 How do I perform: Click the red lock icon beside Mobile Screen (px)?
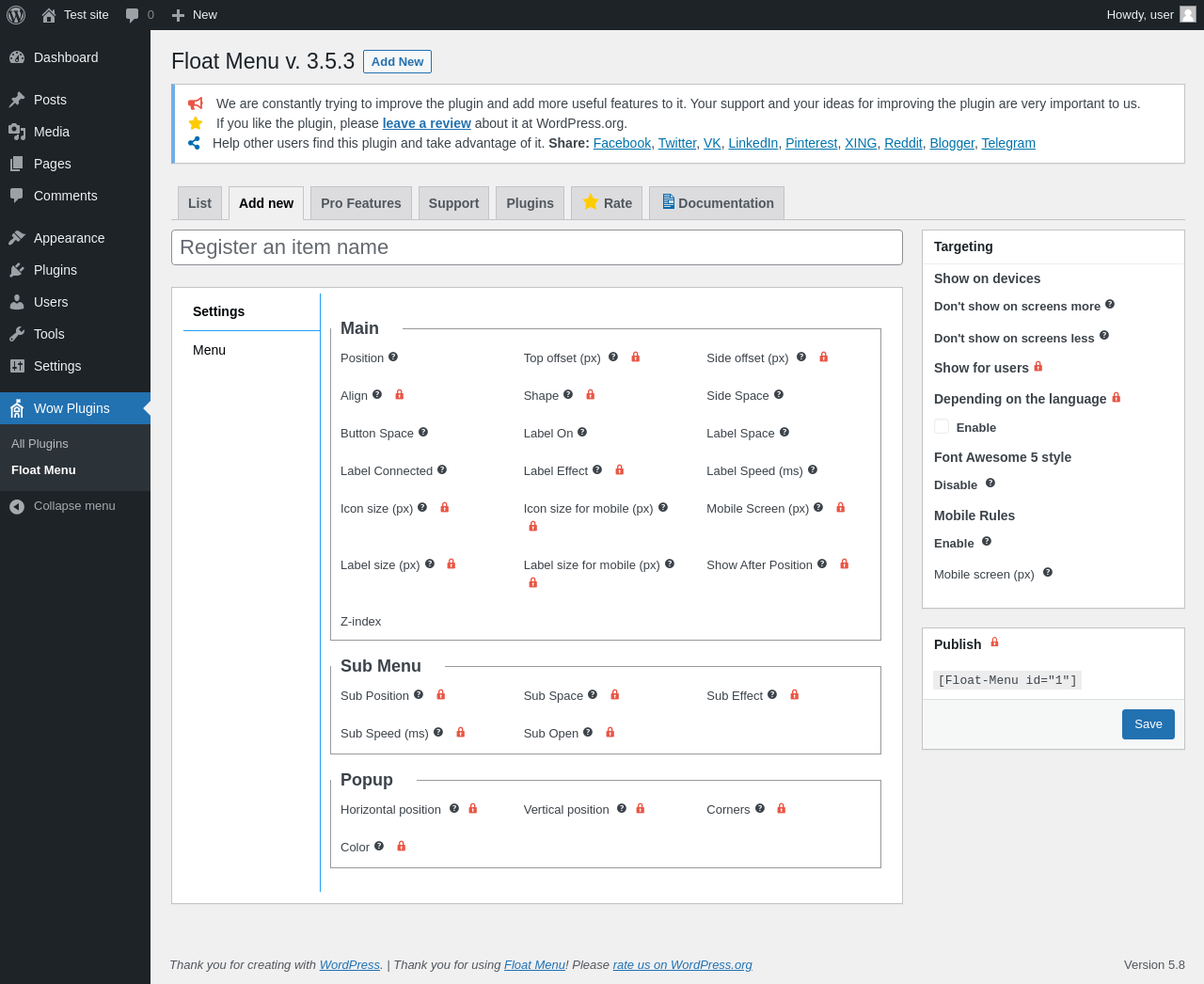841,507
